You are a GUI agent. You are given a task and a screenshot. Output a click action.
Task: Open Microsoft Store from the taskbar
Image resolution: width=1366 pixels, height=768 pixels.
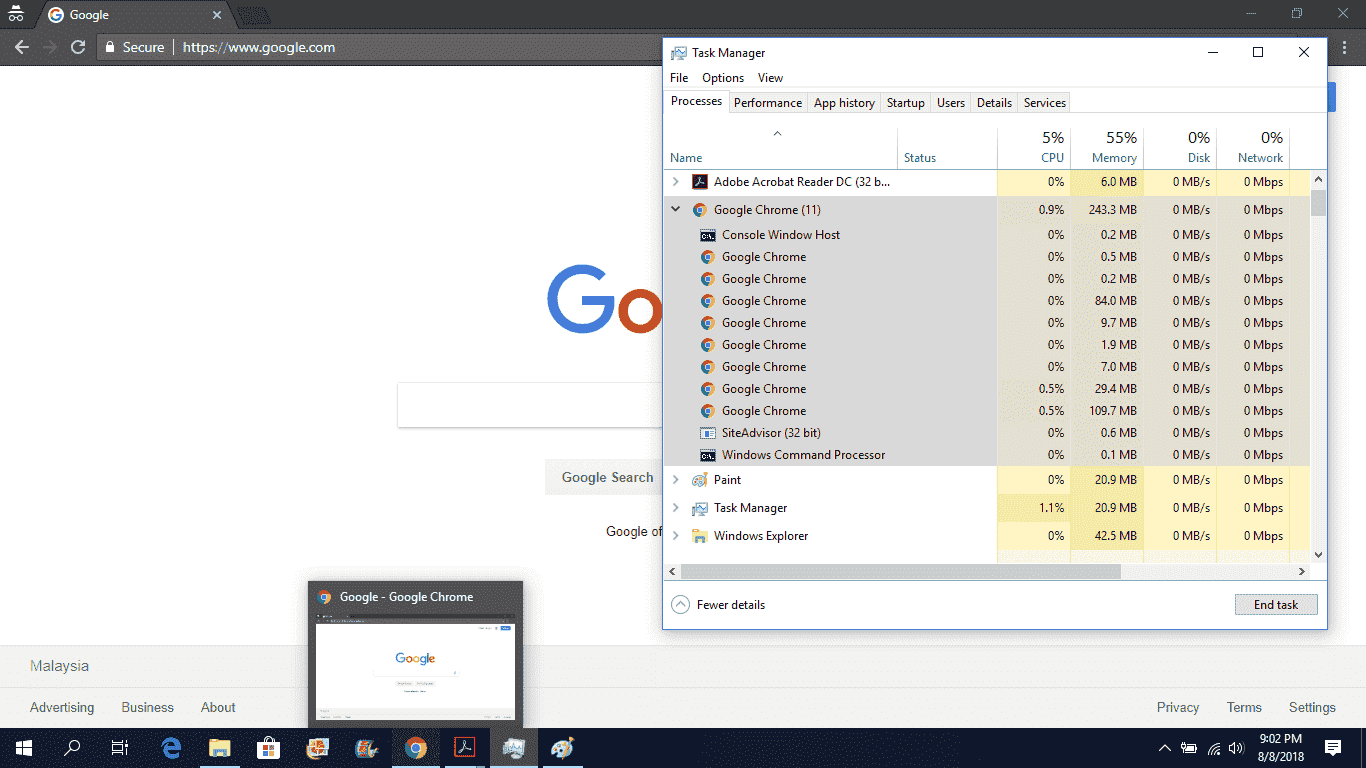coord(268,748)
